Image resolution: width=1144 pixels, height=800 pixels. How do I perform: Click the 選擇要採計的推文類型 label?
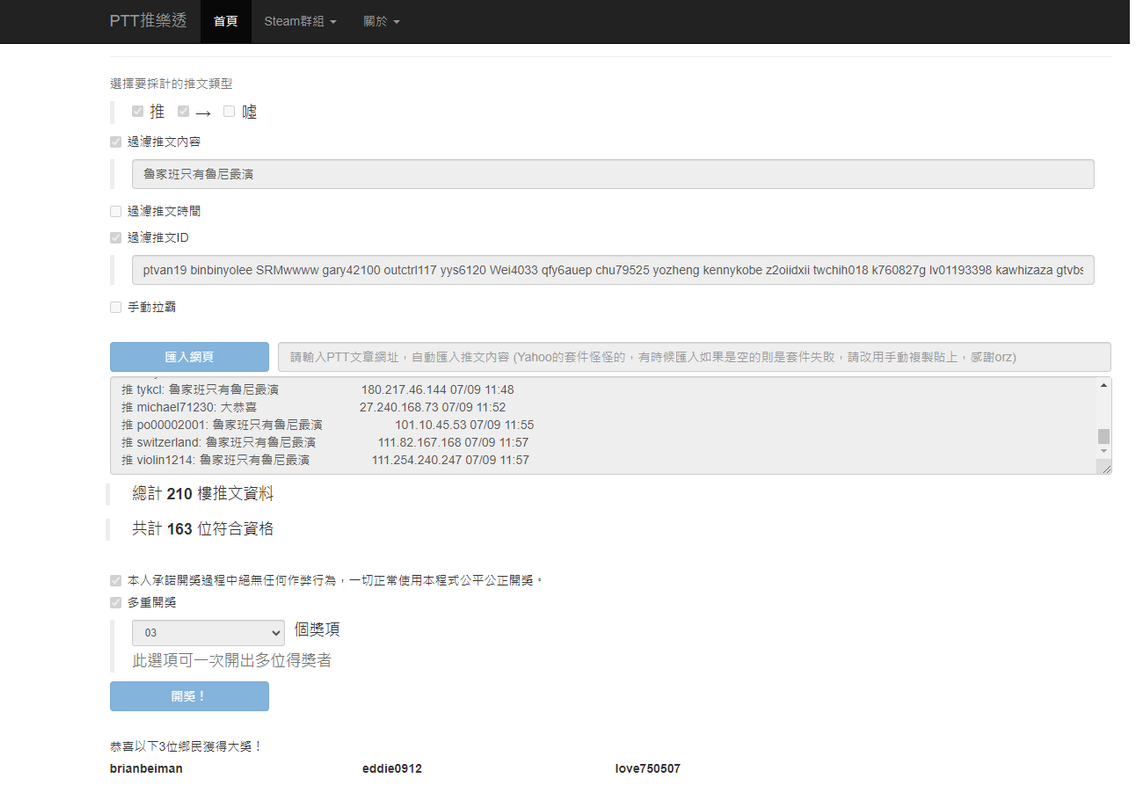[x=171, y=84]
